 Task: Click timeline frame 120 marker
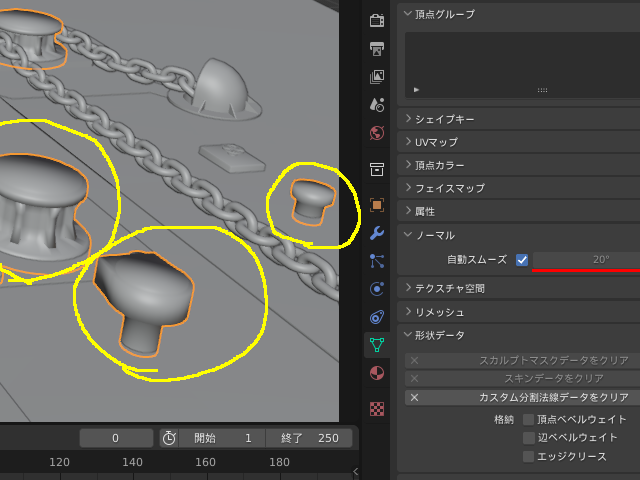point(59,462)
